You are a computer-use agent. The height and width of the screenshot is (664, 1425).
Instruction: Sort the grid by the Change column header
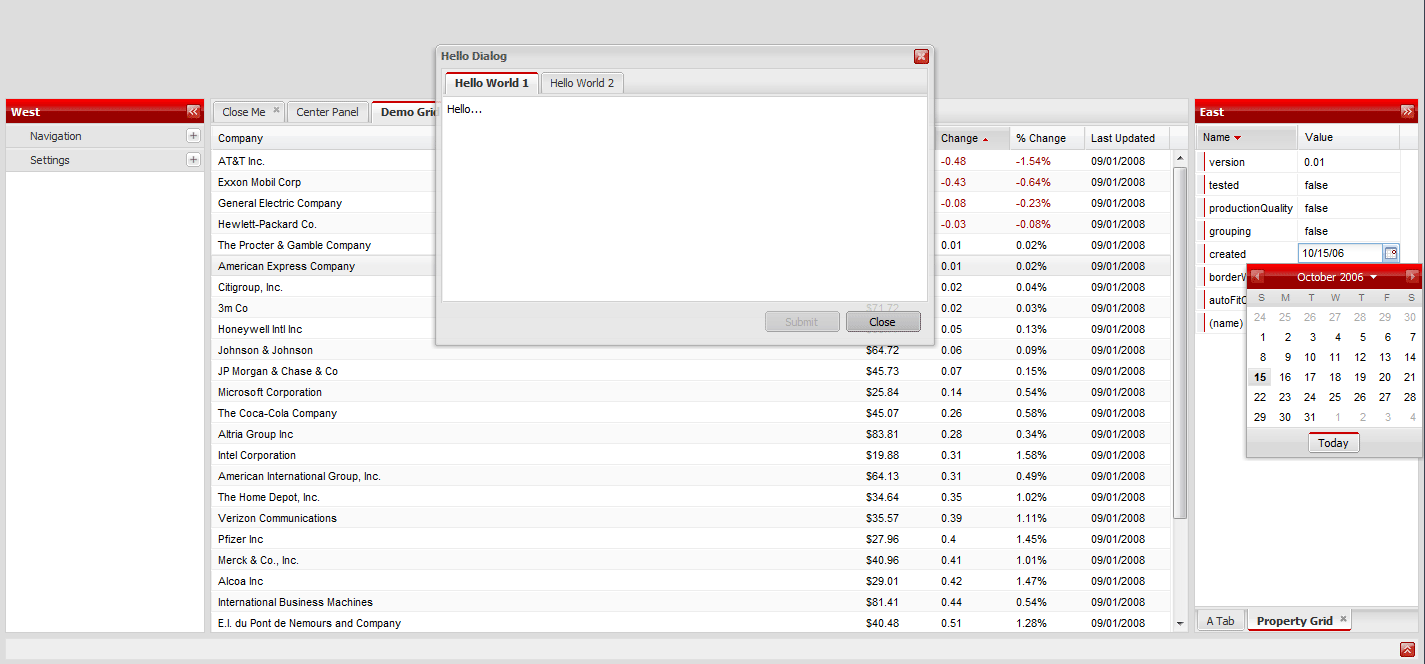(x=960, y=138)
